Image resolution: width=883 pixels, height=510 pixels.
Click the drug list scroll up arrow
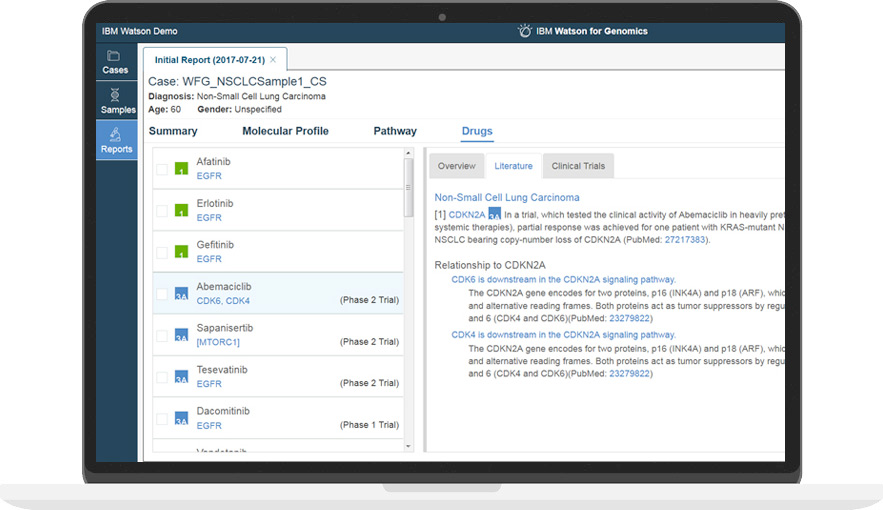pyautogui.click(x=408, y=155)
